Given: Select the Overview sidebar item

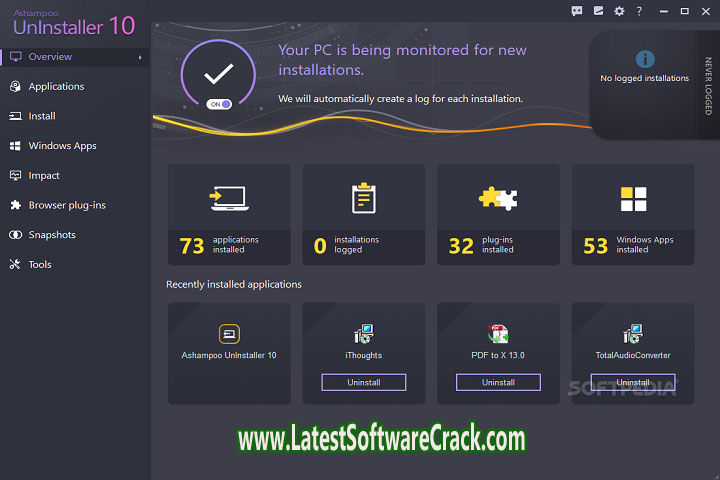Looking at the screenshot, I should [x=74, y=57].
